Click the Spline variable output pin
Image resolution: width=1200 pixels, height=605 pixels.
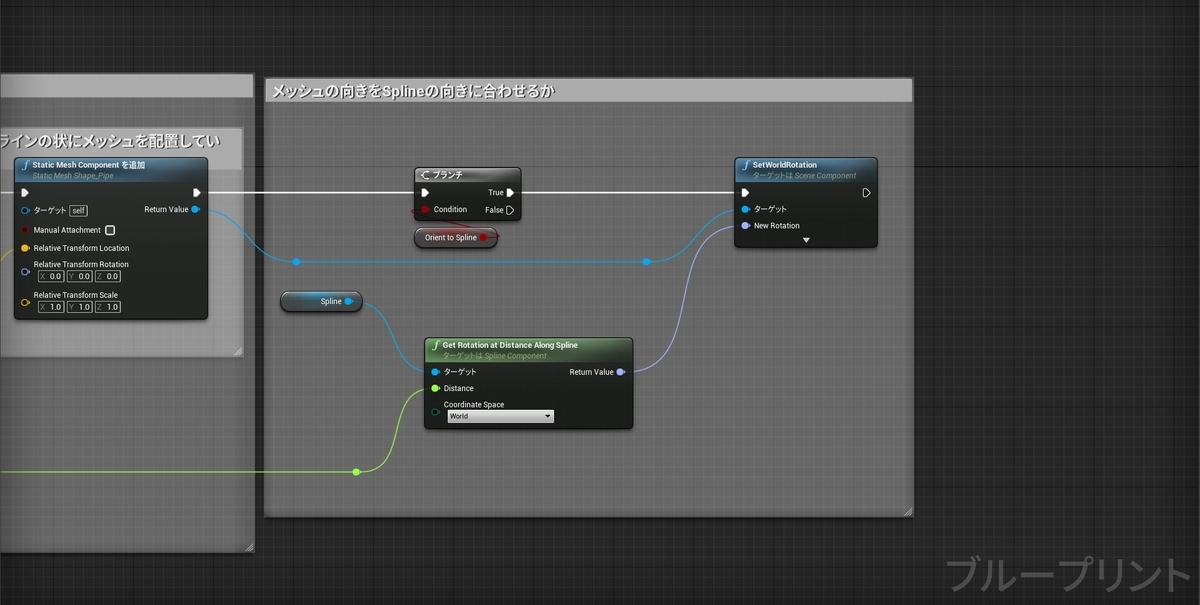click(349, 301)
